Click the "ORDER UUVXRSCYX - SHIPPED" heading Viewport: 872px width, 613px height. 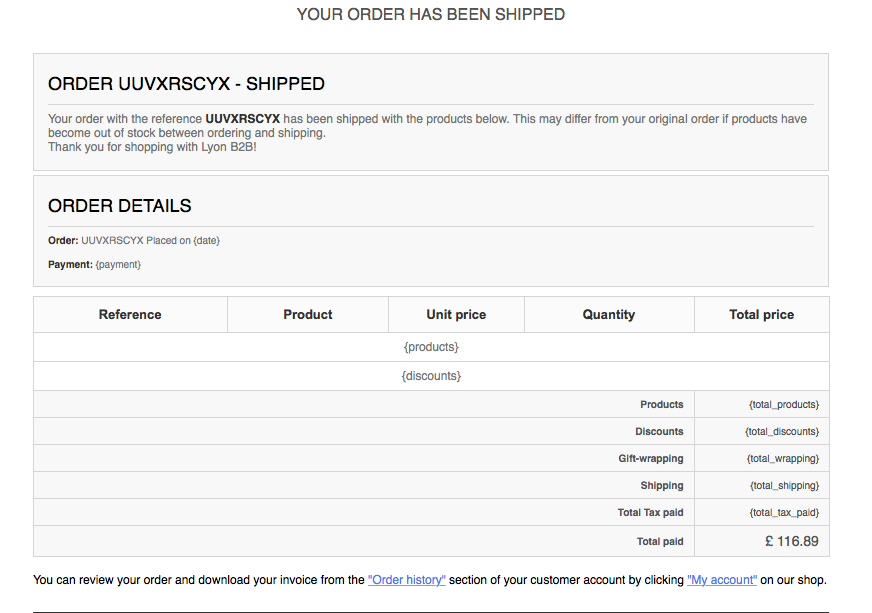[x=186, y=84]
